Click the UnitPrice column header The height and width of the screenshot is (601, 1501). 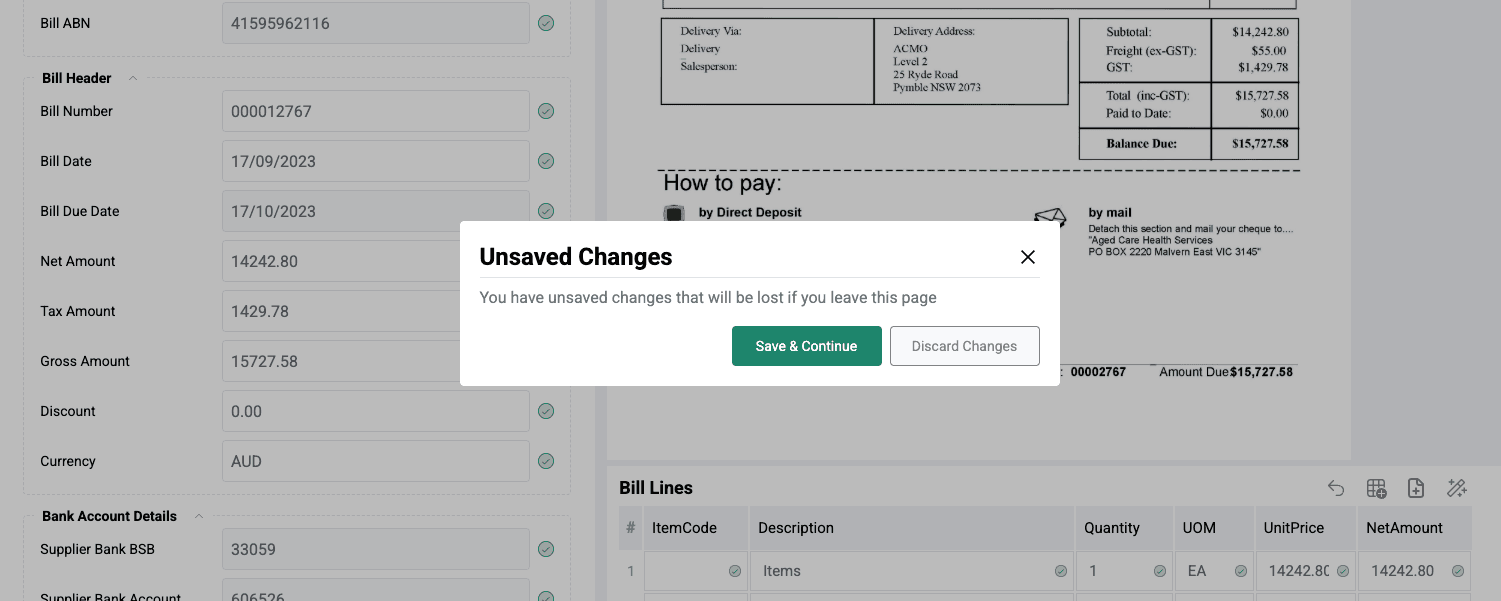coord(1305,528)
